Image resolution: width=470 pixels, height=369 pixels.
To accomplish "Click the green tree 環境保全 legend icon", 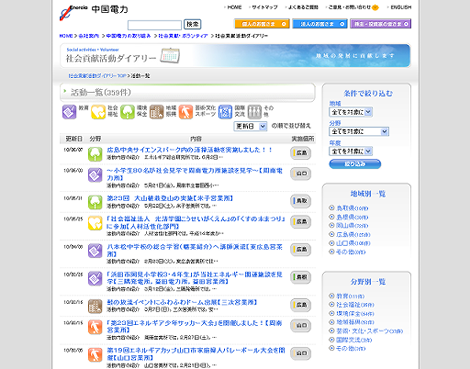I will pyautogui.click(x=127, y=112).
